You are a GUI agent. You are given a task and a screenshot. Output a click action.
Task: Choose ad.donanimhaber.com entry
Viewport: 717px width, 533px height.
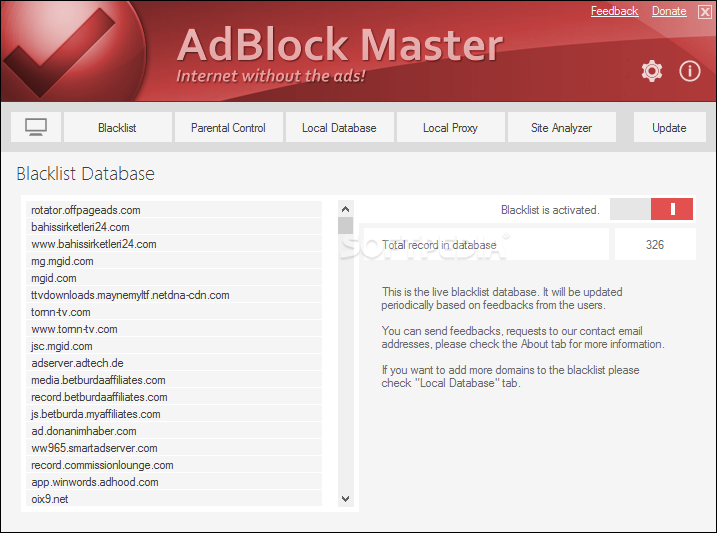174,431
